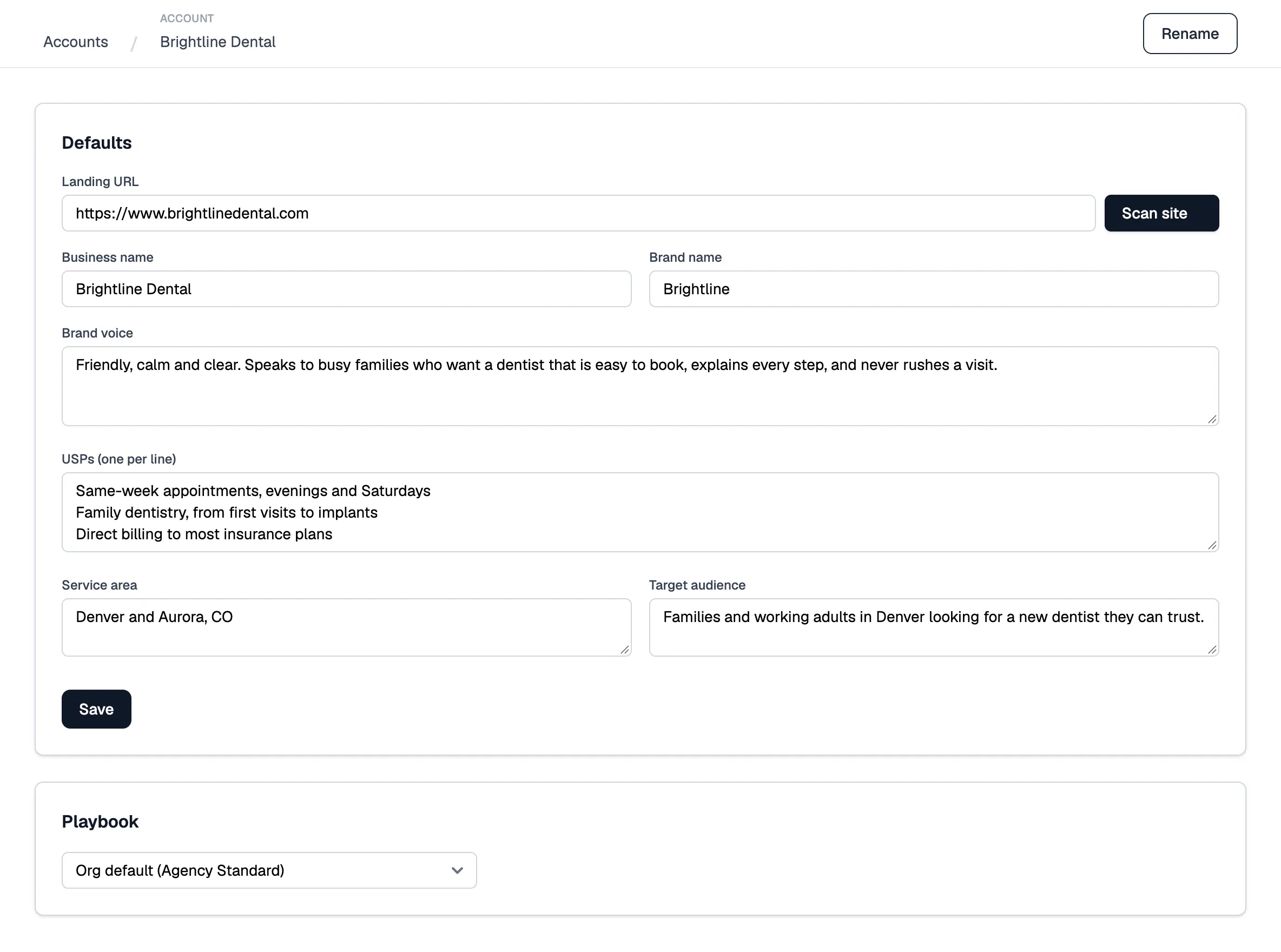Image resolution: width=1281 pixels, height=952 pixels.
Task: Click the 'Target audience' label
Action: tap(697, 585)
